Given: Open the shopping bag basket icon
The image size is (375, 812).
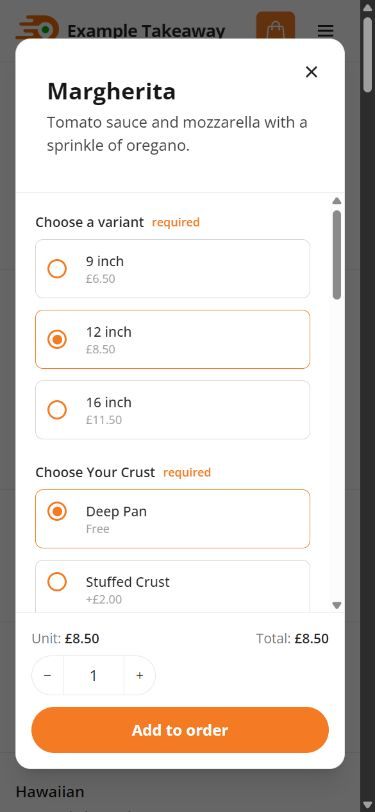Looking at the screenshot, I should 276,27.
